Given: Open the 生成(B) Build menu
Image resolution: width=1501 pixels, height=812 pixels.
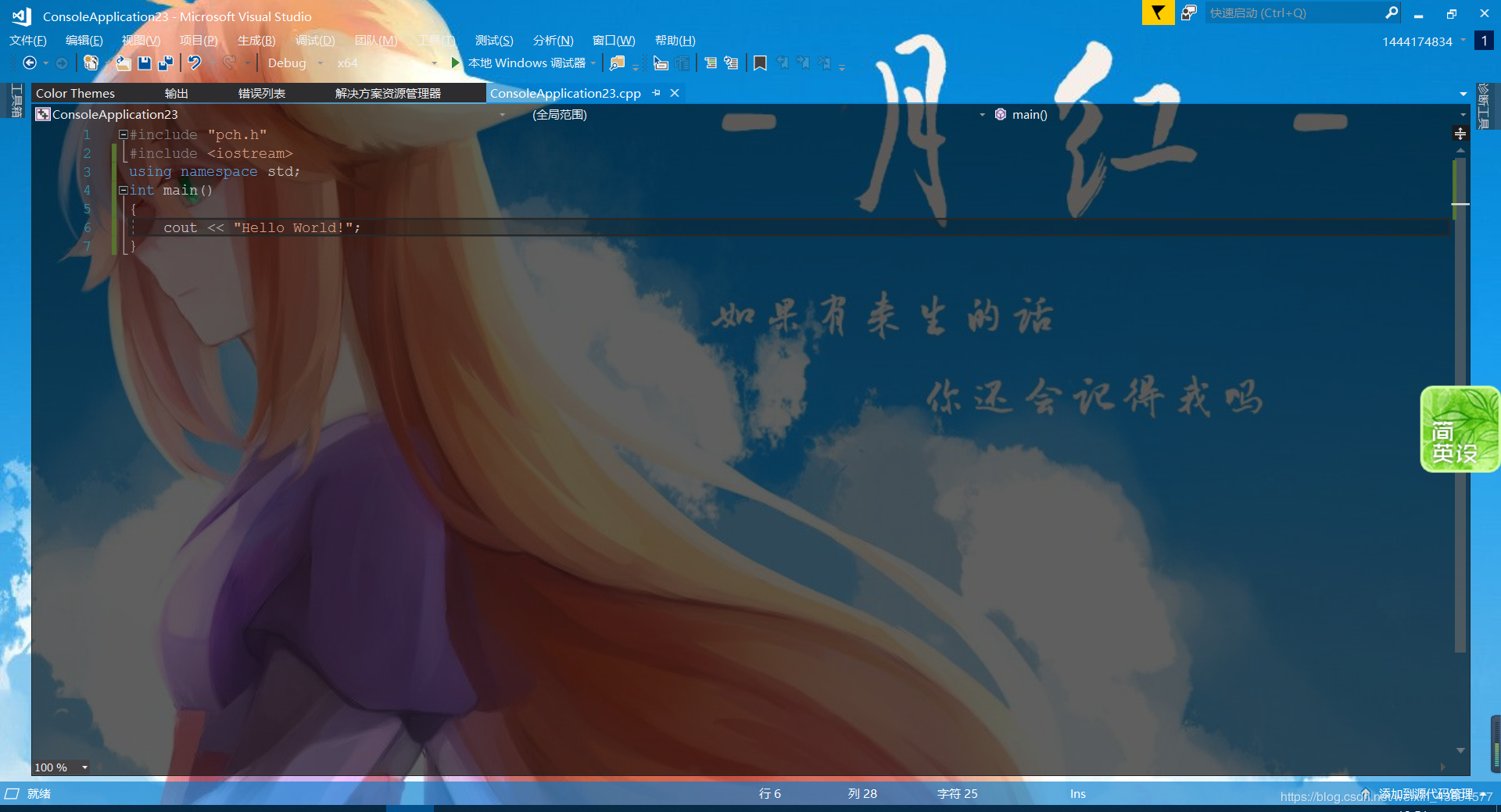Looking at the screenshot, I should point(256,41).
